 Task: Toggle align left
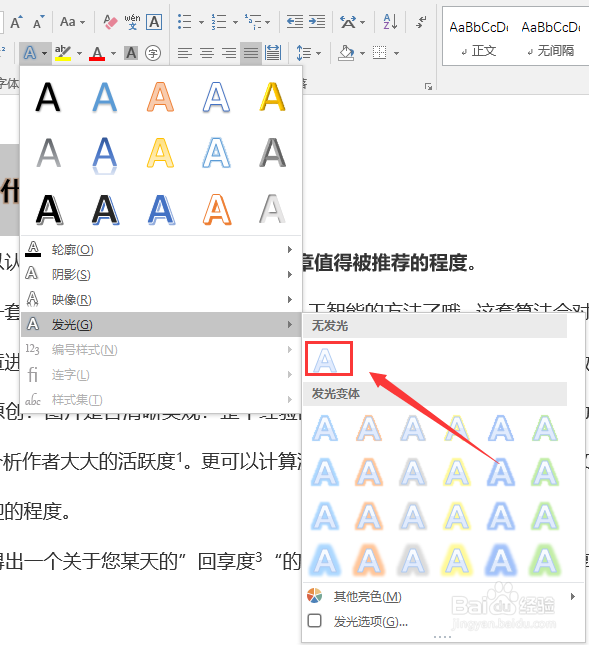185,53
